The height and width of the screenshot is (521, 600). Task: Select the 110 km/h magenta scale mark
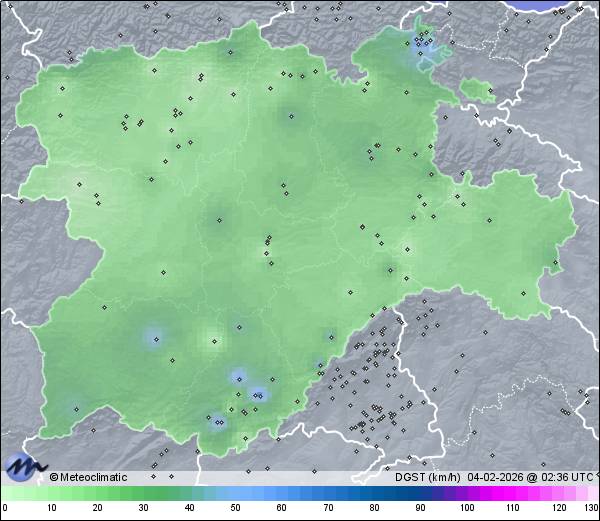pos(512,508)
